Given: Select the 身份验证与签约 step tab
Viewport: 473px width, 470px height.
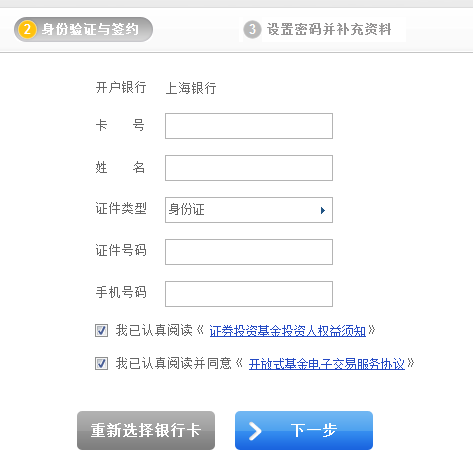Looking at the screenshot, I should coord(83,29).
